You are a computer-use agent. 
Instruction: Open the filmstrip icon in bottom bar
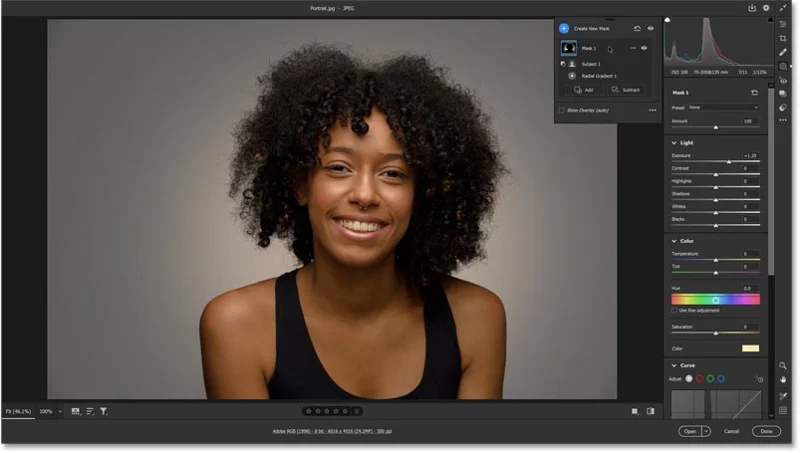76,411
